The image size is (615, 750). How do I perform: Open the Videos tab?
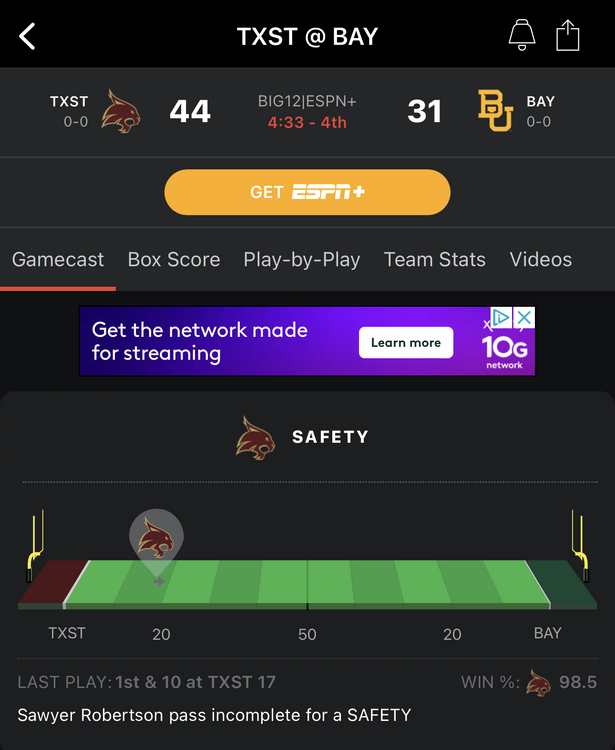click(x=541, y=260)
